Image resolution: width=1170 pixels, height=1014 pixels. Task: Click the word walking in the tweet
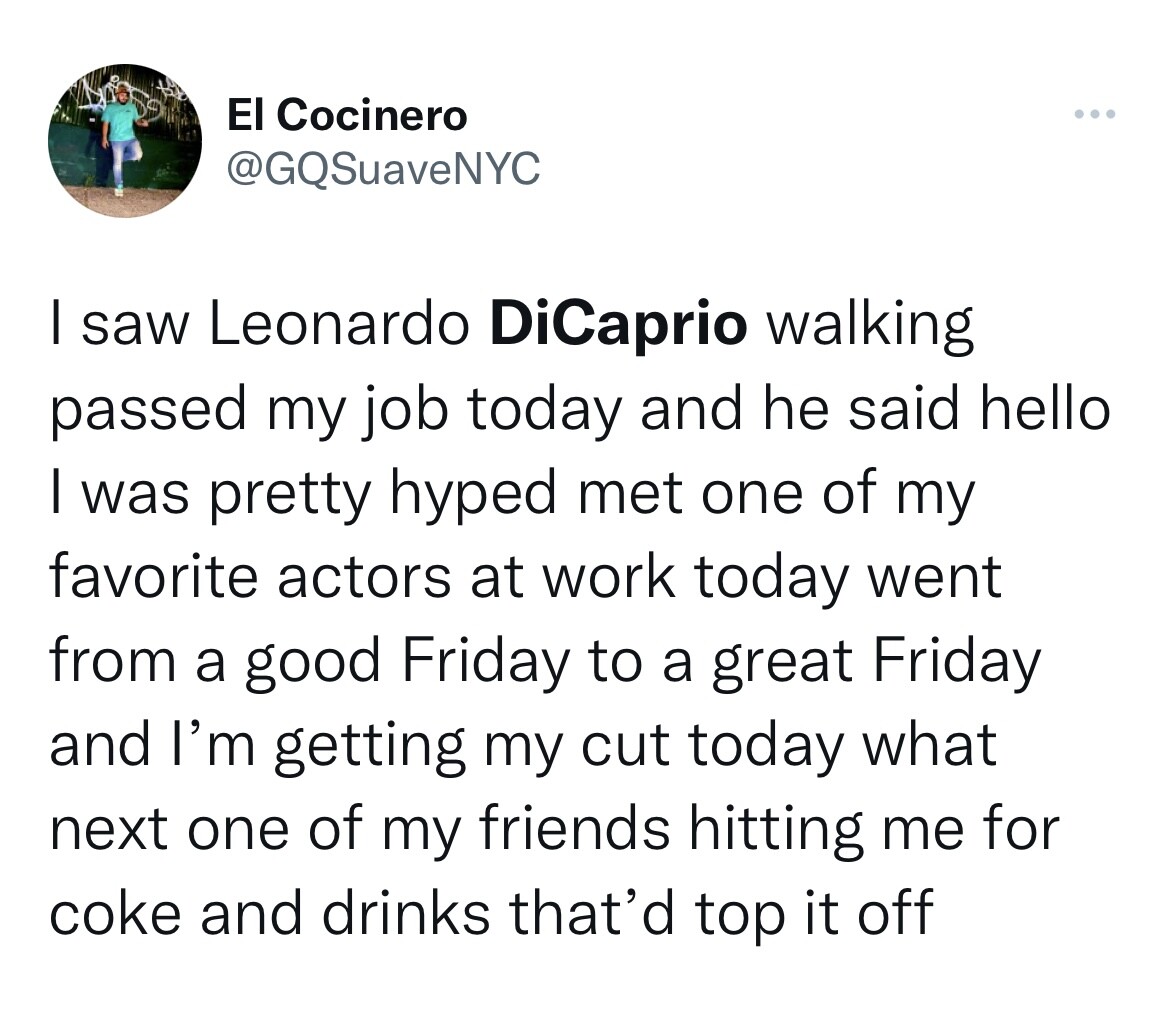[870, 326]
